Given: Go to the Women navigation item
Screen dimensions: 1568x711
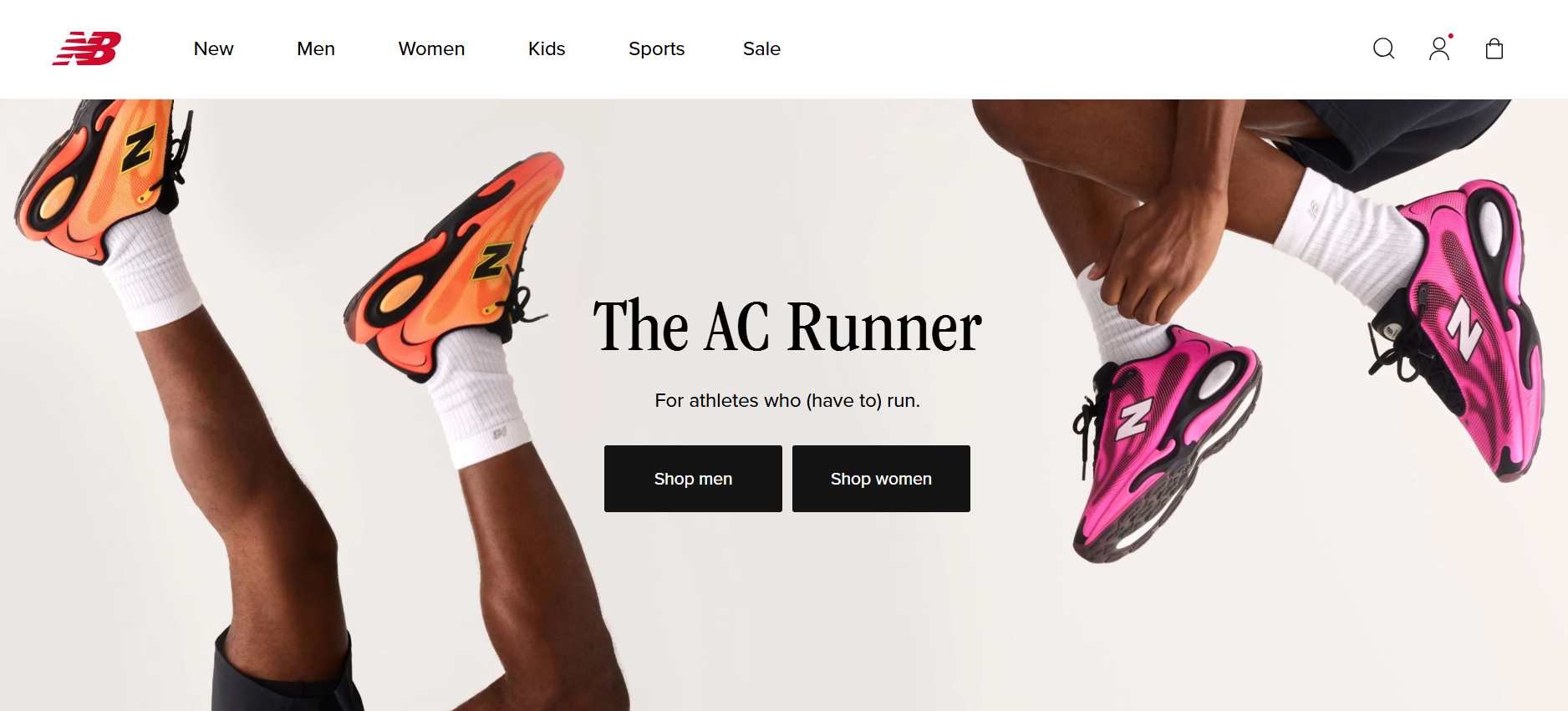Looking at the screenshot, I should tap(431, 48).
